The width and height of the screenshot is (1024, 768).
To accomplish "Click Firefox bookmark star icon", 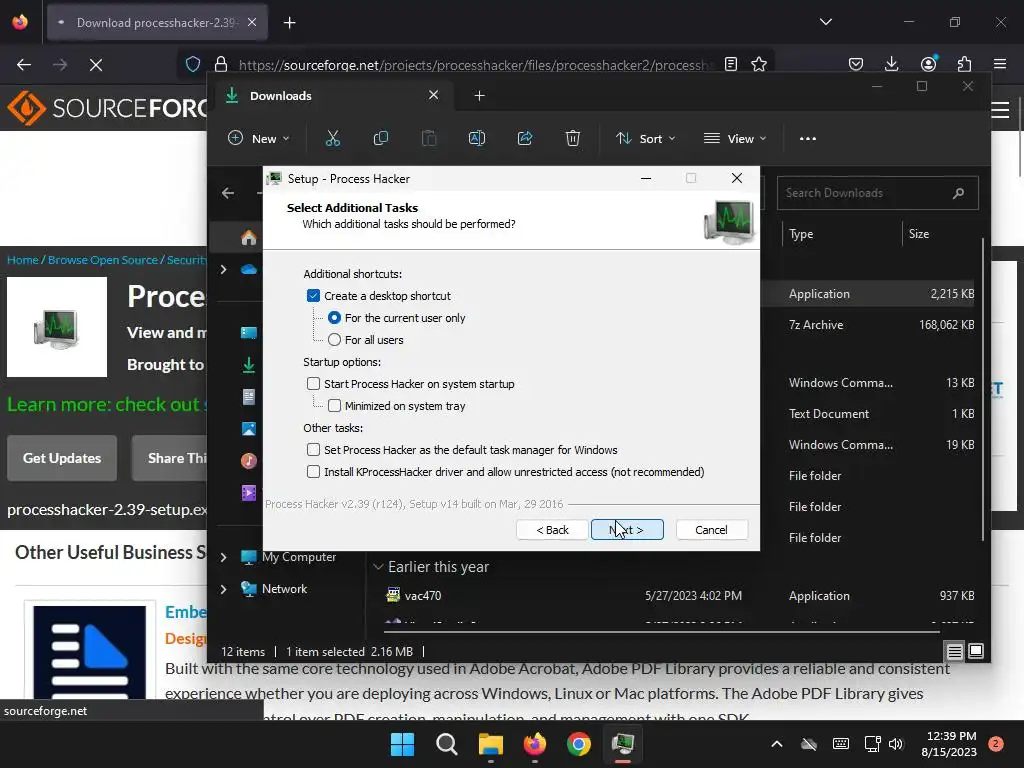I will pyautogui.click(x=759, y=64).
